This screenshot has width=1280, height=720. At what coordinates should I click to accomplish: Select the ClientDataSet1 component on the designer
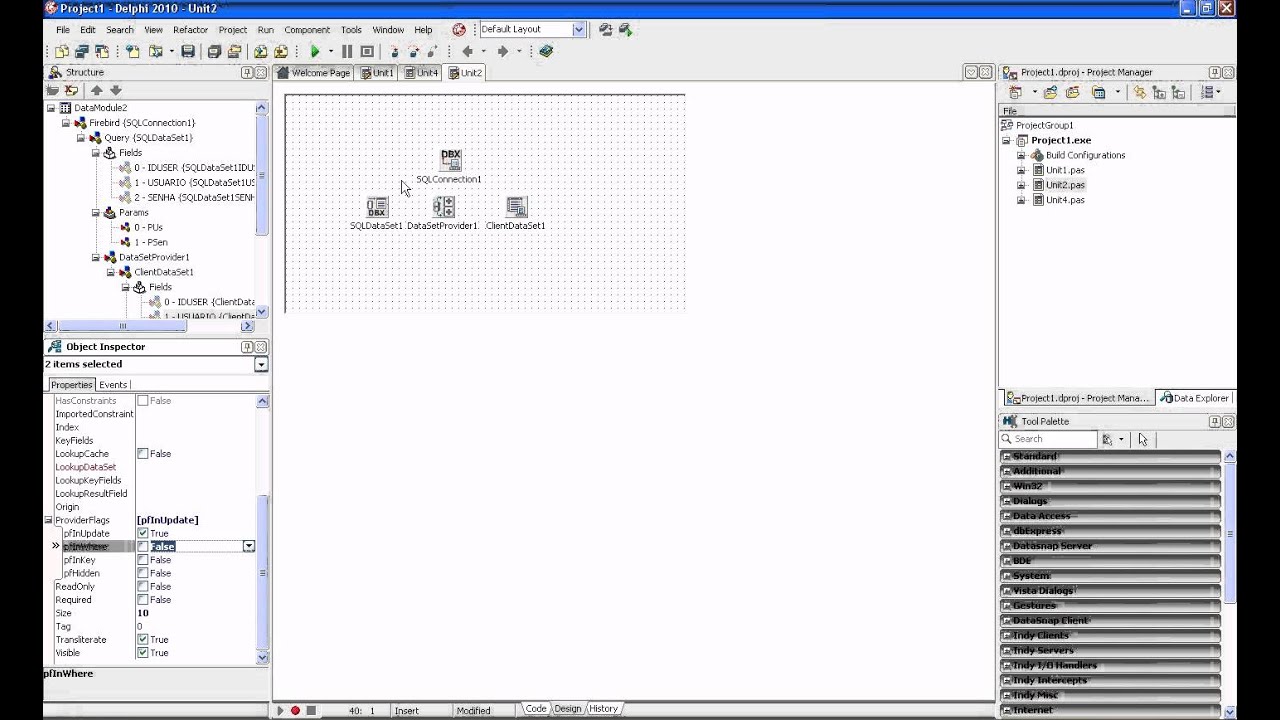[x=515, y=207]
